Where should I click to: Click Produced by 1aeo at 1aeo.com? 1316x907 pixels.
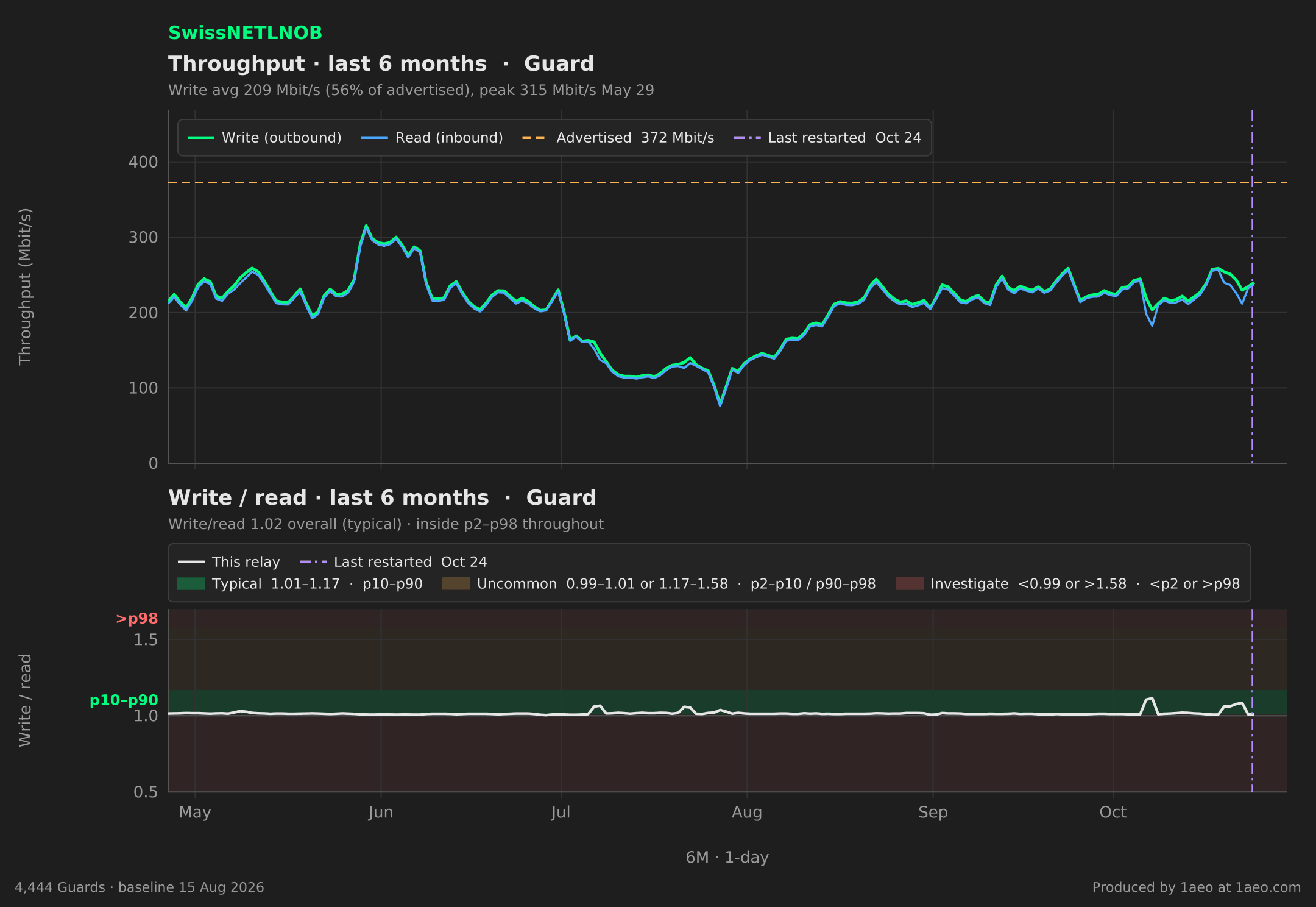click(1197, 887)
